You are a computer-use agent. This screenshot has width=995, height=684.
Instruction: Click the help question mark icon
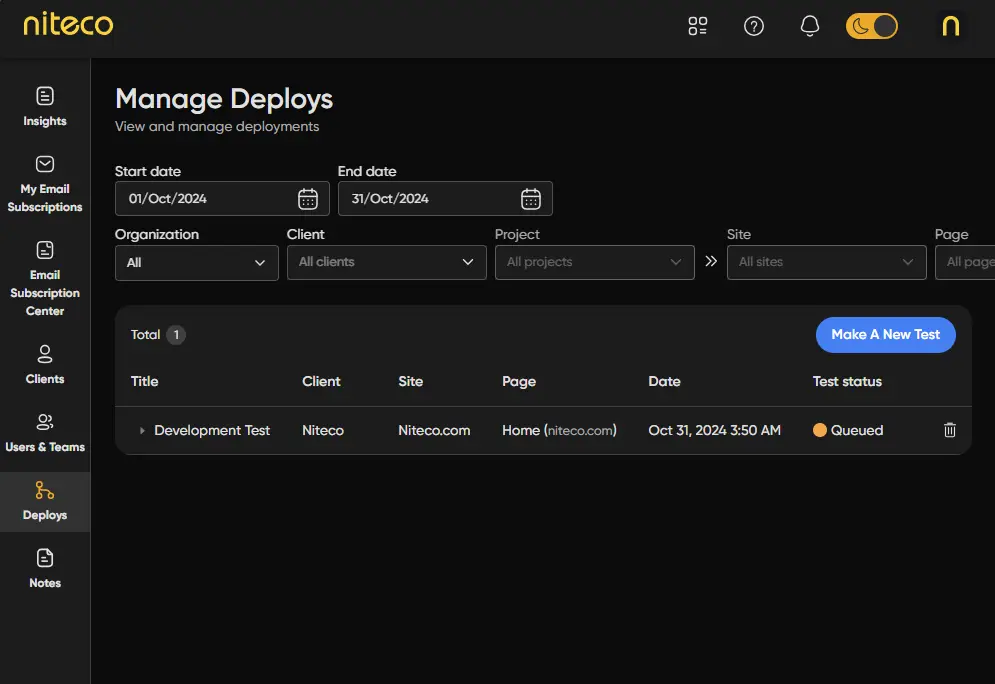point(754,27)
